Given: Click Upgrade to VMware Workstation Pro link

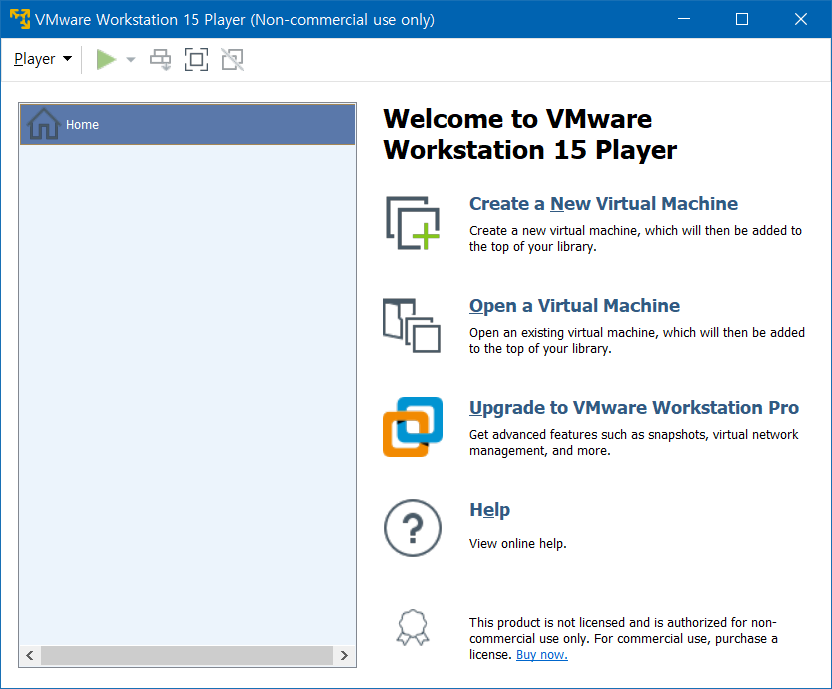Looking at the screenshot, I should [634, 408].
